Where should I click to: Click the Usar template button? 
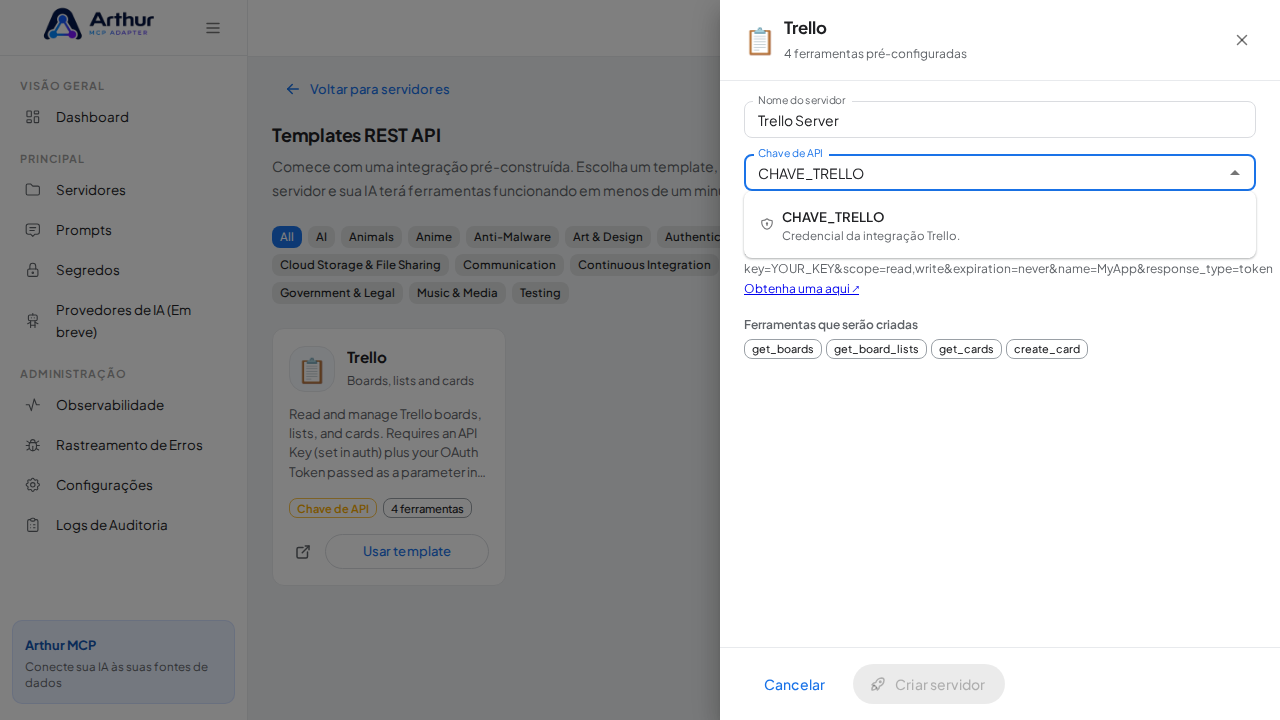407,552
